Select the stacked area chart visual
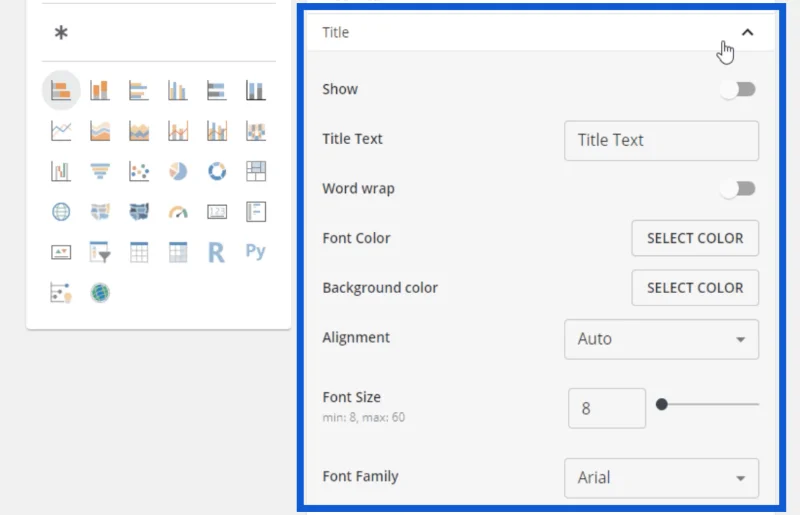Screen dimensions: 800x515 tap(139, 131)
